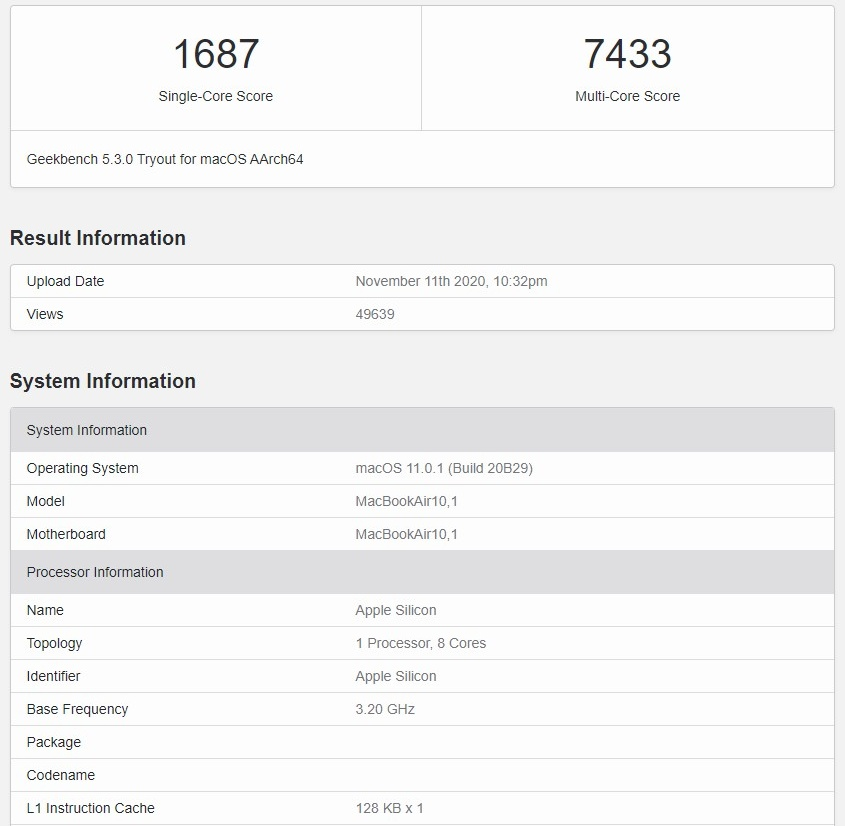Click the Model label
The height and width of the screenshot is (826, 845).
45,501
